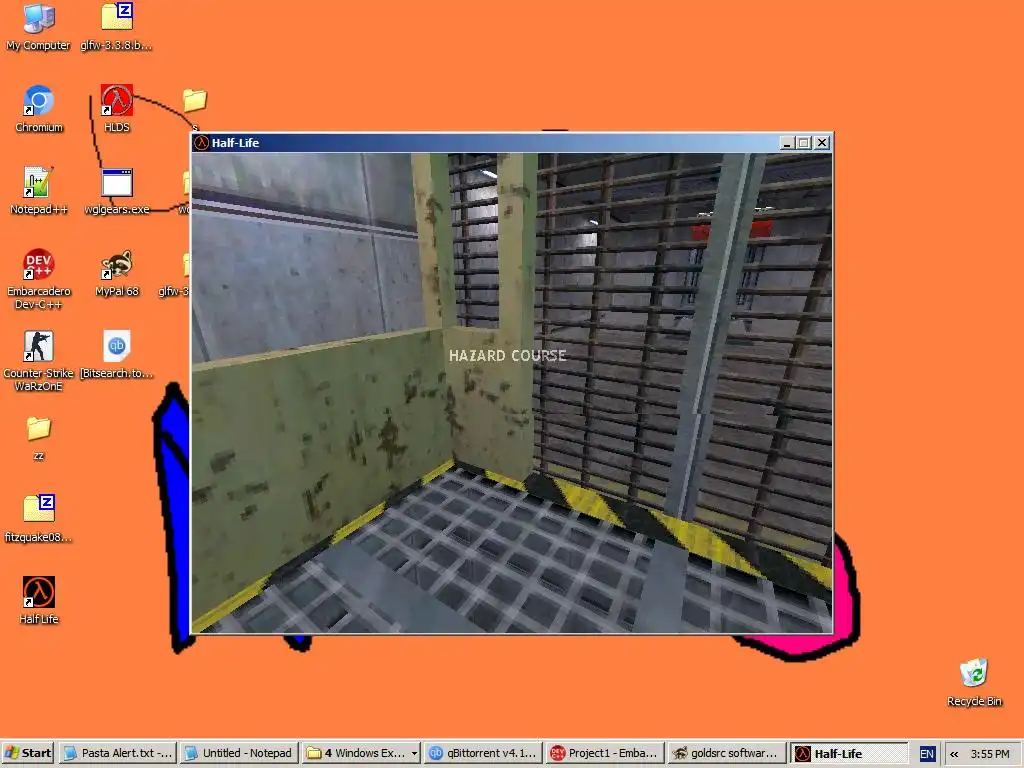The image size is (1024, 768).
Task: Switch to Pasta Alert.txt taskbar window
Action: pyautogui.click(x=118, y=753)
